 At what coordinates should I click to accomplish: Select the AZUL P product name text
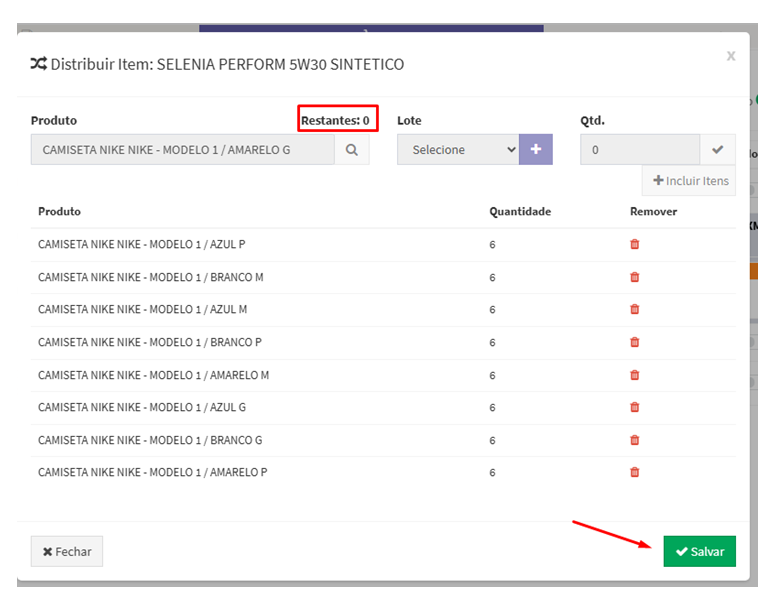[142, 244]
